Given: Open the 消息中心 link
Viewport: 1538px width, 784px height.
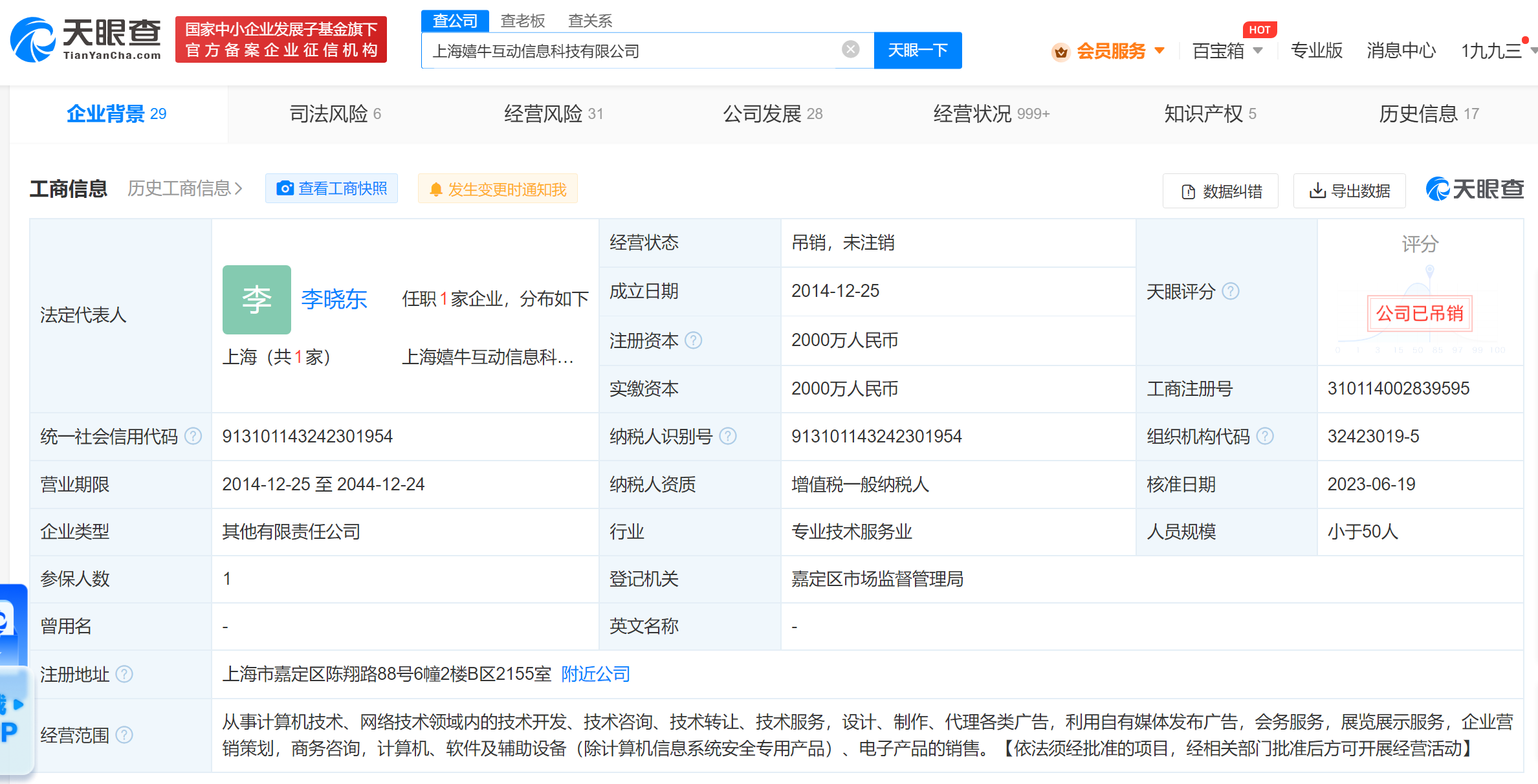Looking at the screenshot, I should [x=1401, y=50].
